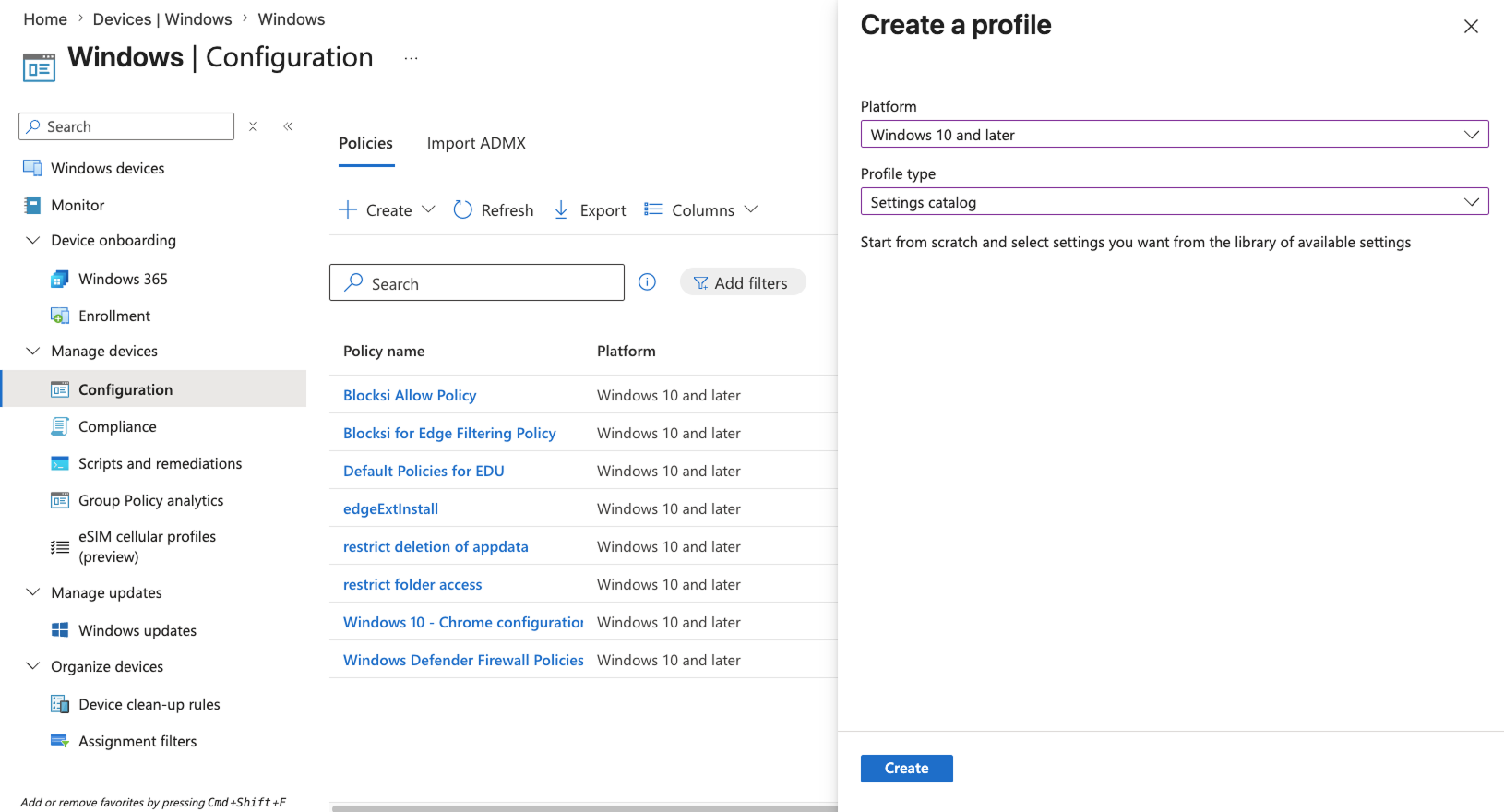Screen dimensions: 1504x812
Task: Click the sidebar Search field
Action: tap(126, 126)
